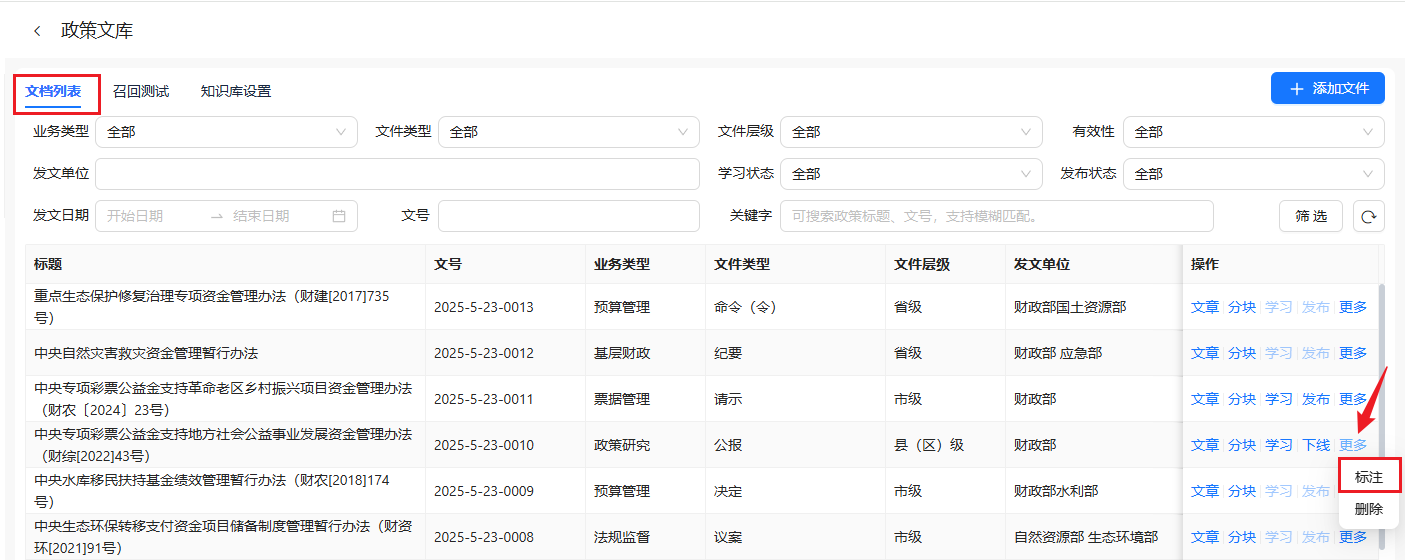
Task: Choose 删除 from the 更多 menu
Action: point(1368,509)
